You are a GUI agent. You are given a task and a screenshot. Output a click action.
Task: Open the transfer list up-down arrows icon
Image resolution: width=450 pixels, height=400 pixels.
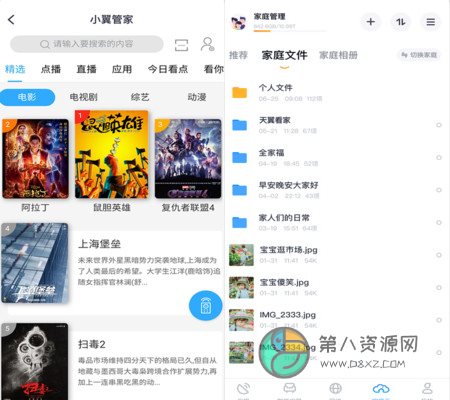(x=401, y=22)
